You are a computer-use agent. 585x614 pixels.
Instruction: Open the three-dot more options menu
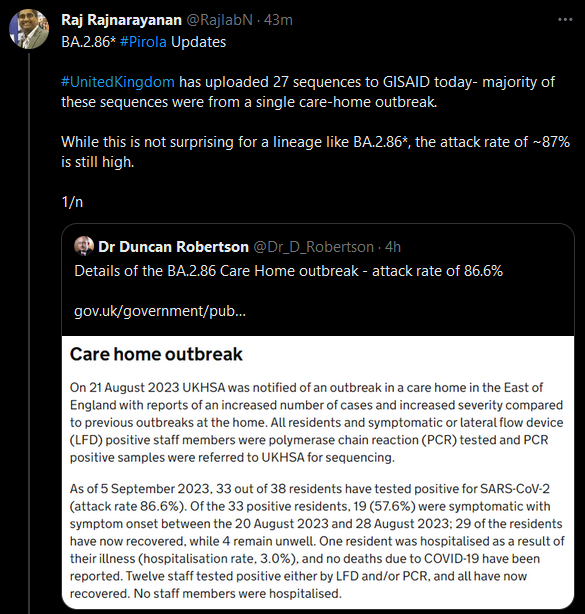tap(565, 20)
